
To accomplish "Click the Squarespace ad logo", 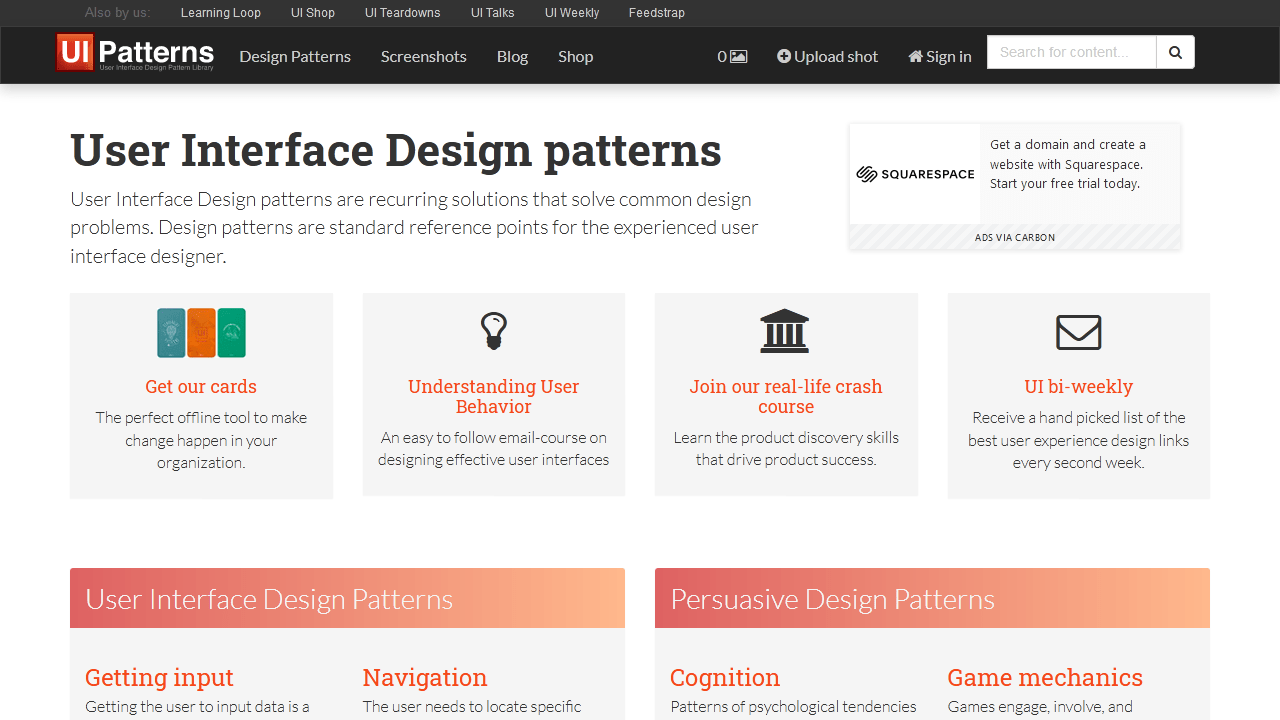I will point(915,174).
